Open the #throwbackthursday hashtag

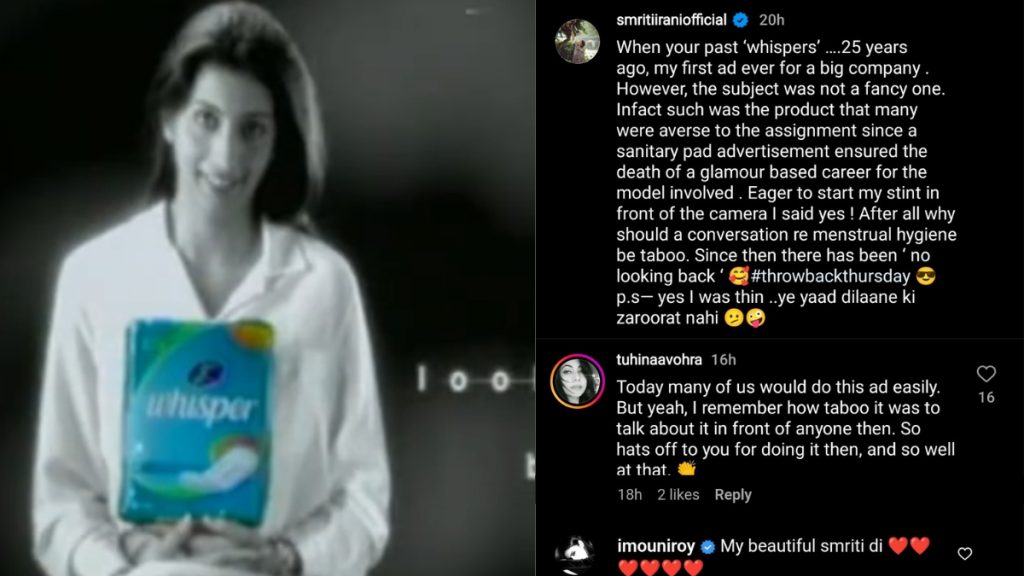(x=831, y=276)
